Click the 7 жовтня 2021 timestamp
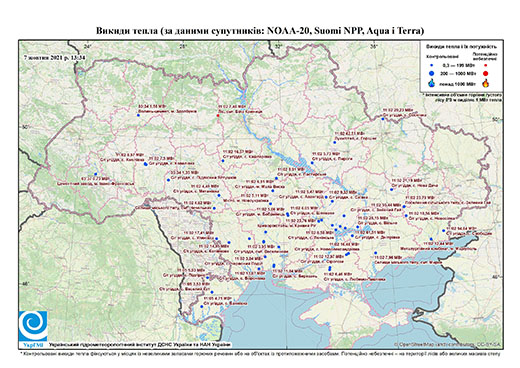Image resolution: width=520 pixels, height=368 pixels. [x=54, y=57]
